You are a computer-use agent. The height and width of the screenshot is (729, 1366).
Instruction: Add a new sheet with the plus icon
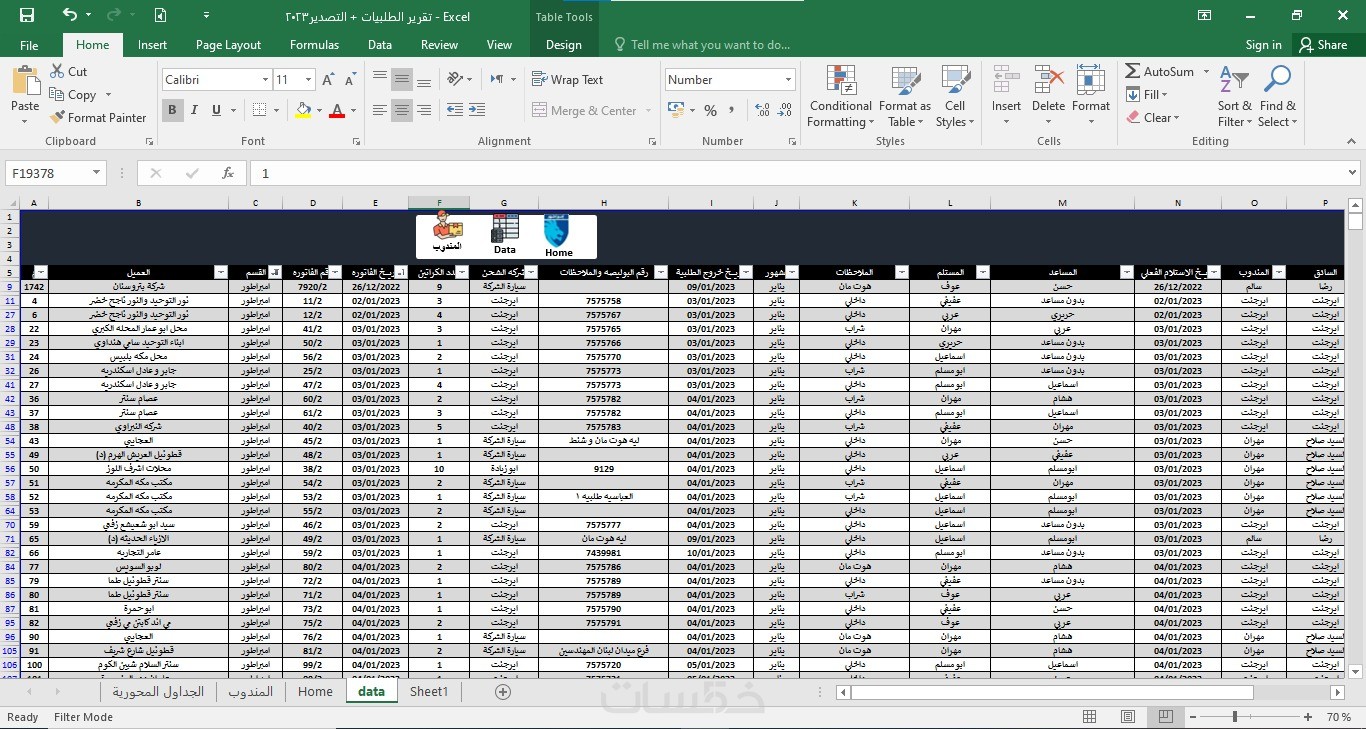(x=503, y=691)
